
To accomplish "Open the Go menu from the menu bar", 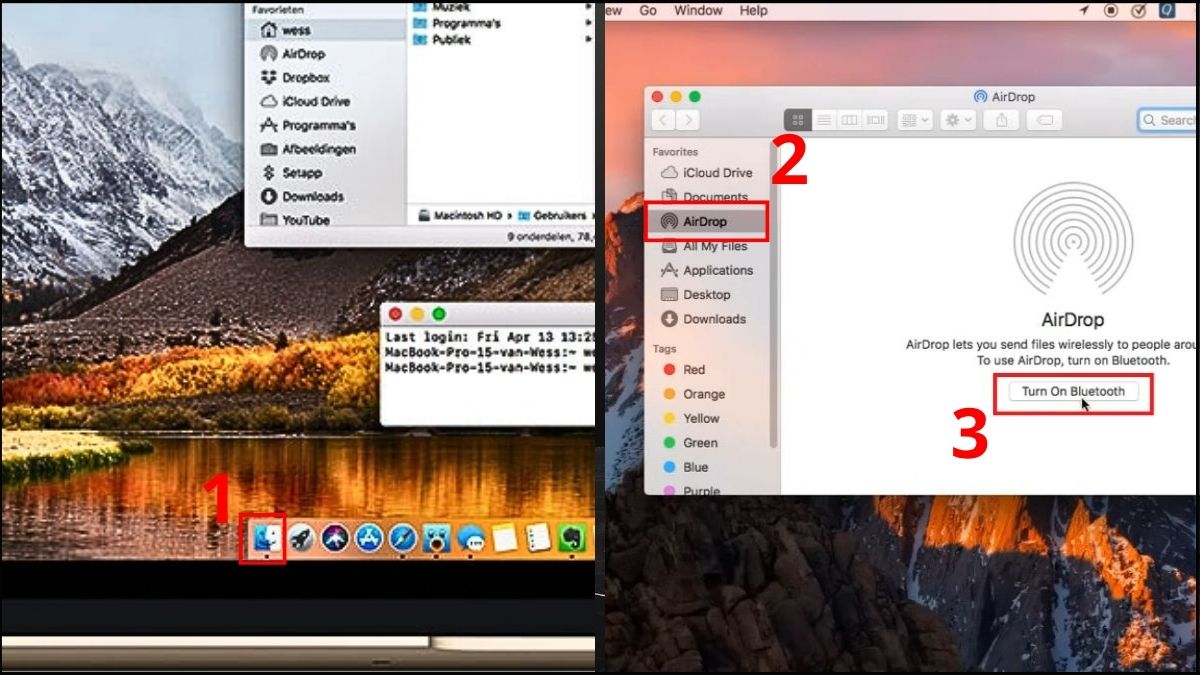I will coord(648,11).
